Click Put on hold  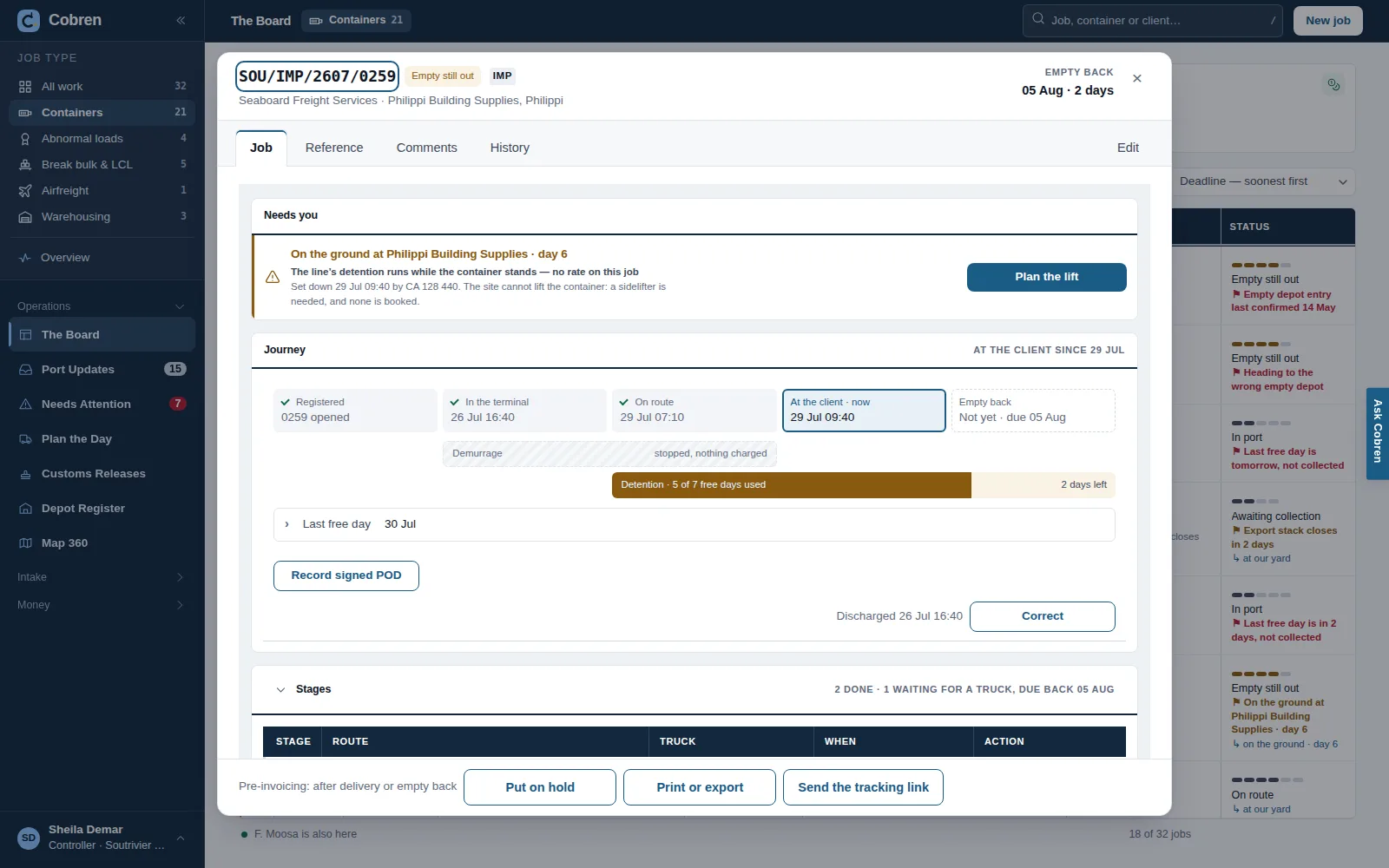(540, 787)
